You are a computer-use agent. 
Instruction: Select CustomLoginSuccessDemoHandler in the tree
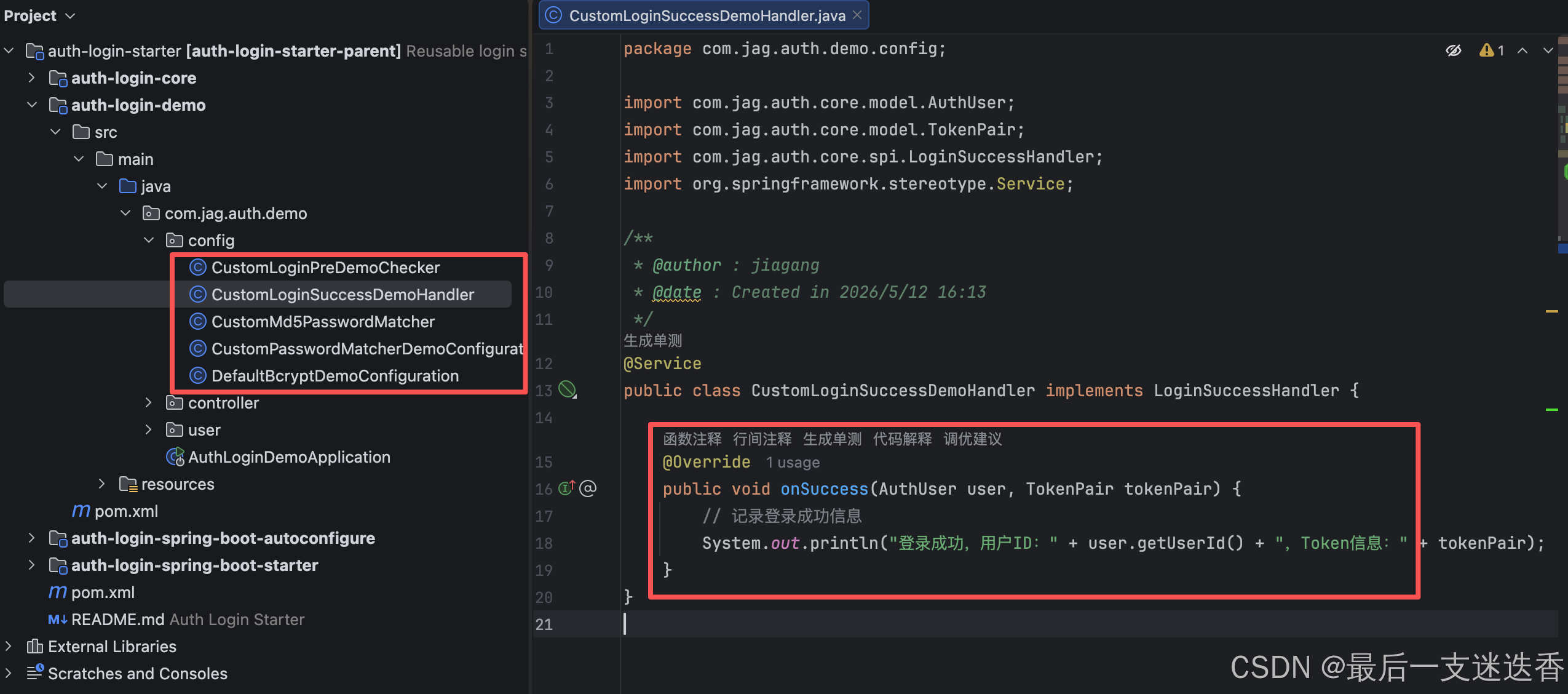343,295
